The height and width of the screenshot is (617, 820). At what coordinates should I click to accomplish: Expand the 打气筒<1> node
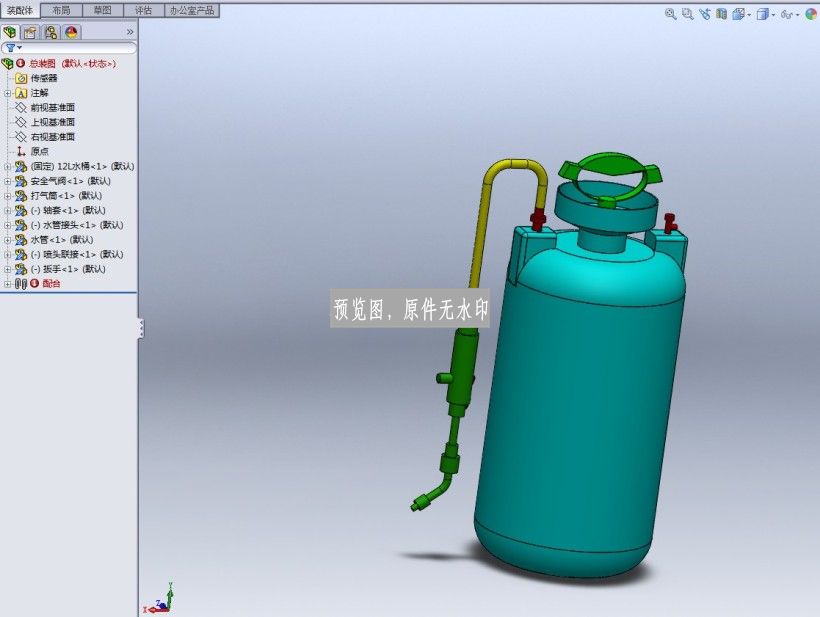[7, 196]
